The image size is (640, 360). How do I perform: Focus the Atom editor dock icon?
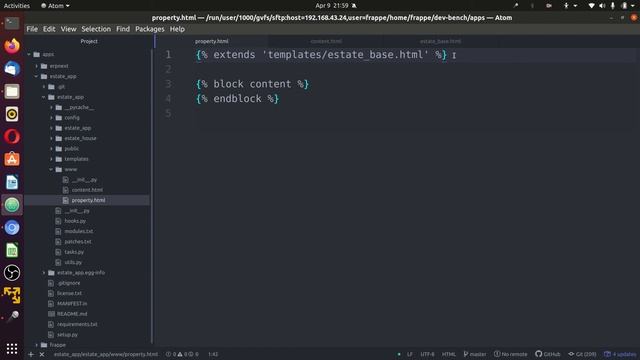(x=12, y=205)
